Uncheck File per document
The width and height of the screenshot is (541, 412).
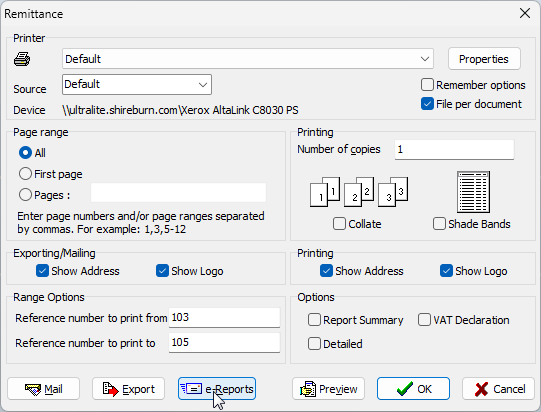pos(427,104)
